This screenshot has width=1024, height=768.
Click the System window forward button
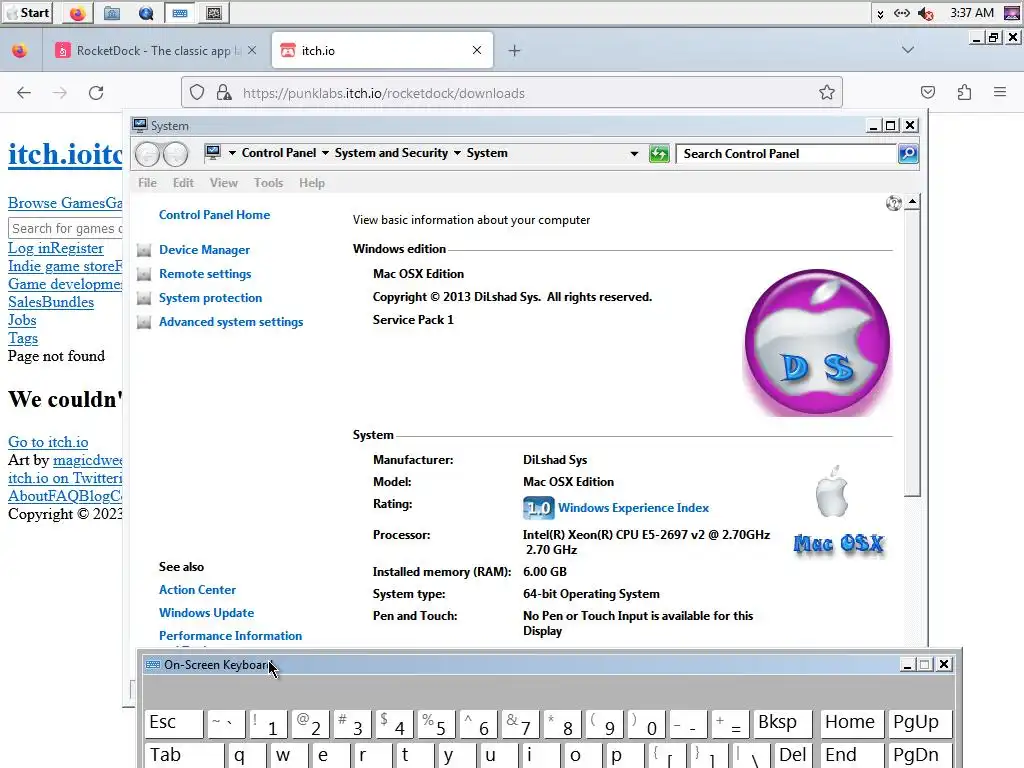click(176, 154)
